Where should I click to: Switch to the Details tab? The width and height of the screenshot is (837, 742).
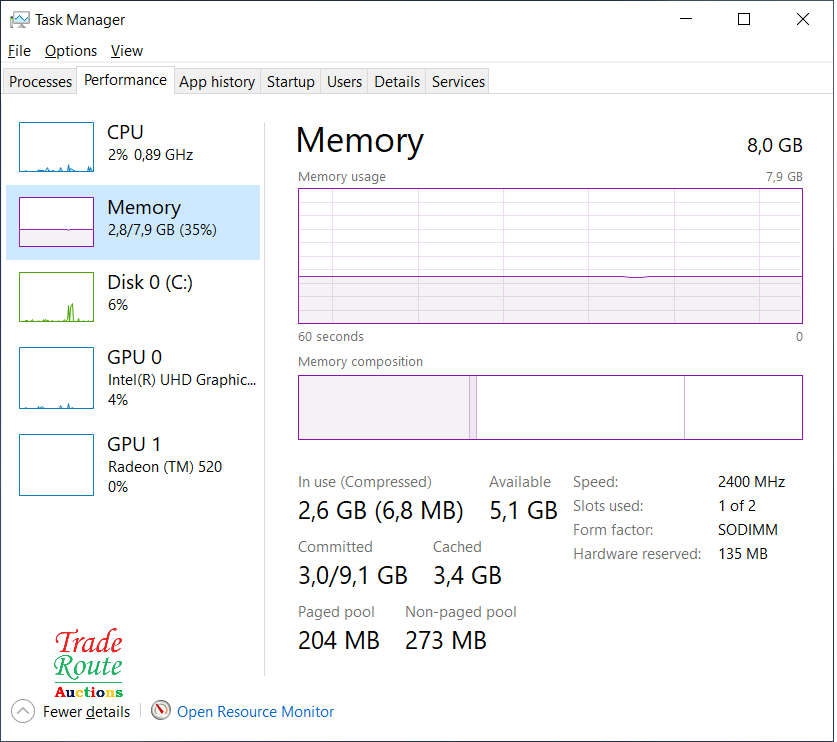pos(397,82)
